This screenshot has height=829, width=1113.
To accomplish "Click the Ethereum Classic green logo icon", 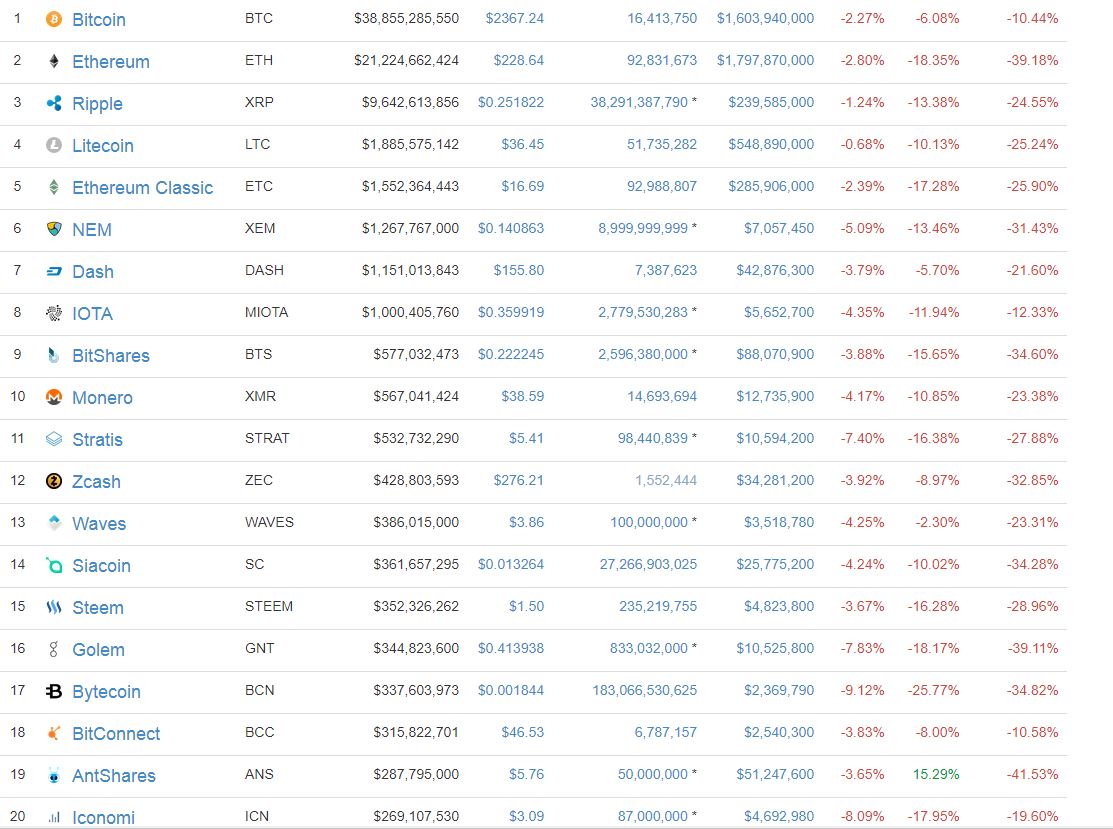I will click(x=54, y=187).
